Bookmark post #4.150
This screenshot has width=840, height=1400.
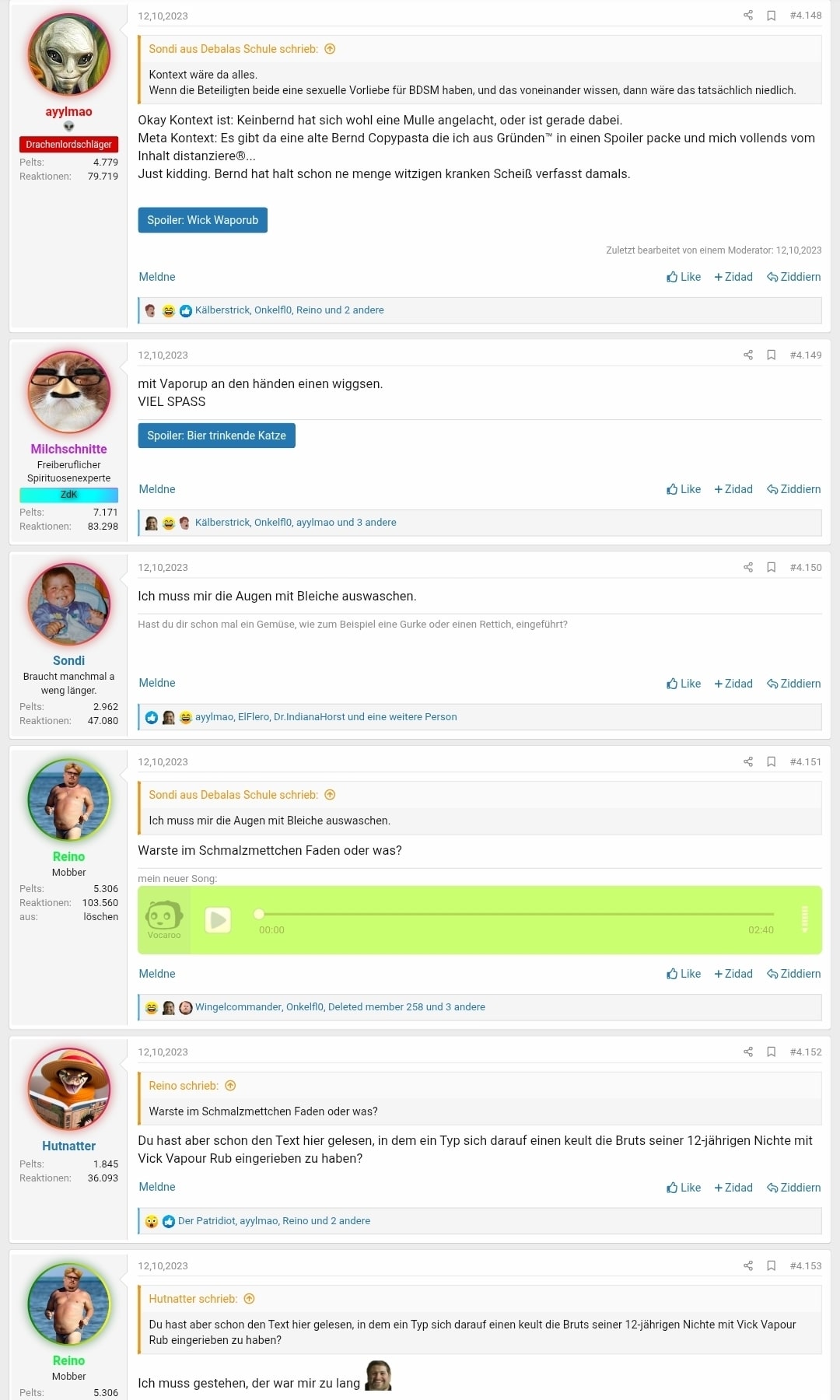[x=772, y=567]
